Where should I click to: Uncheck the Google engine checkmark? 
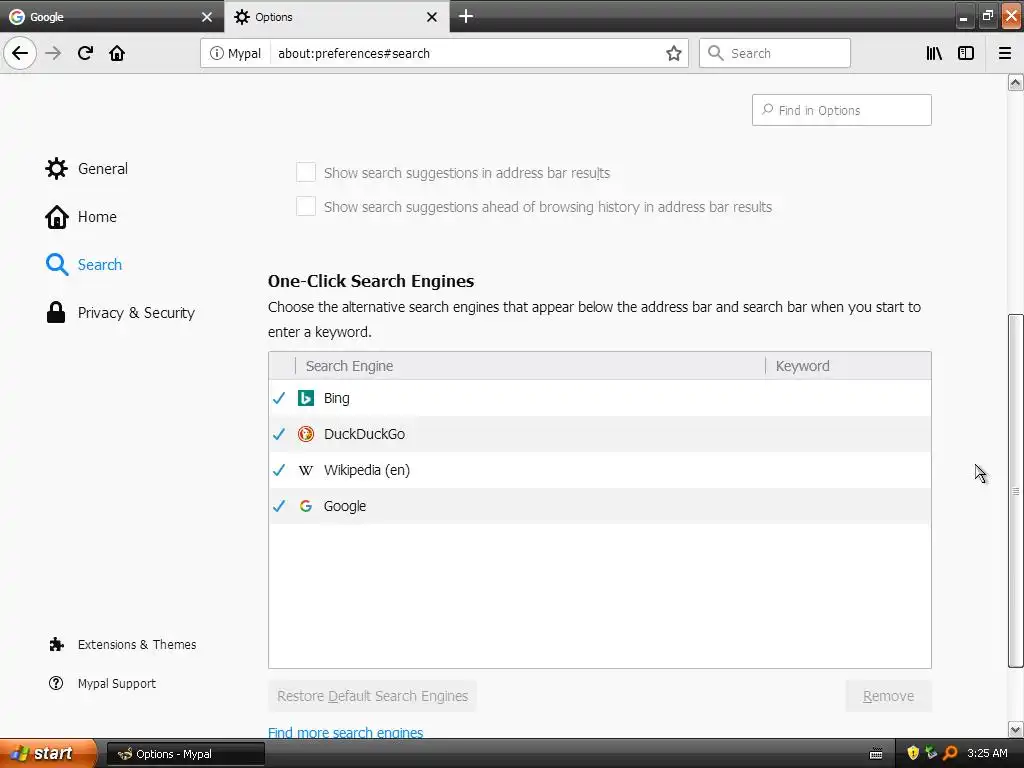tap(279, 505)
